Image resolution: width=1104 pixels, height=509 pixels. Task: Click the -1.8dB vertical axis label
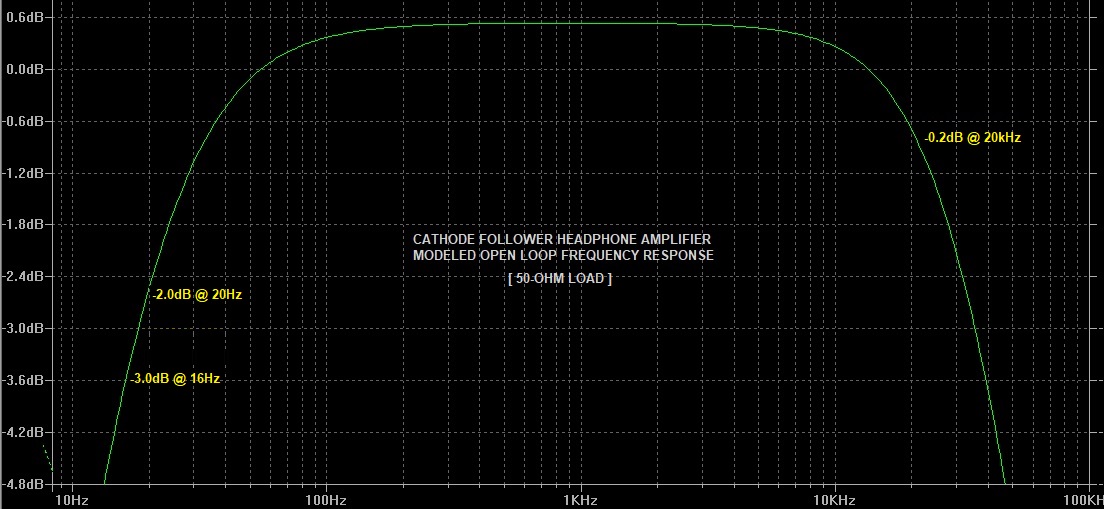point(23,225)
